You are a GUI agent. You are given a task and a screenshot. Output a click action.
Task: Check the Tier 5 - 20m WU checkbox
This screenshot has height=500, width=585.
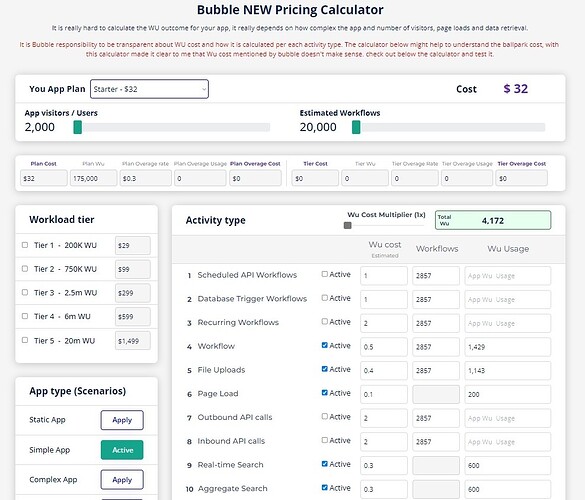click(25, 340)
